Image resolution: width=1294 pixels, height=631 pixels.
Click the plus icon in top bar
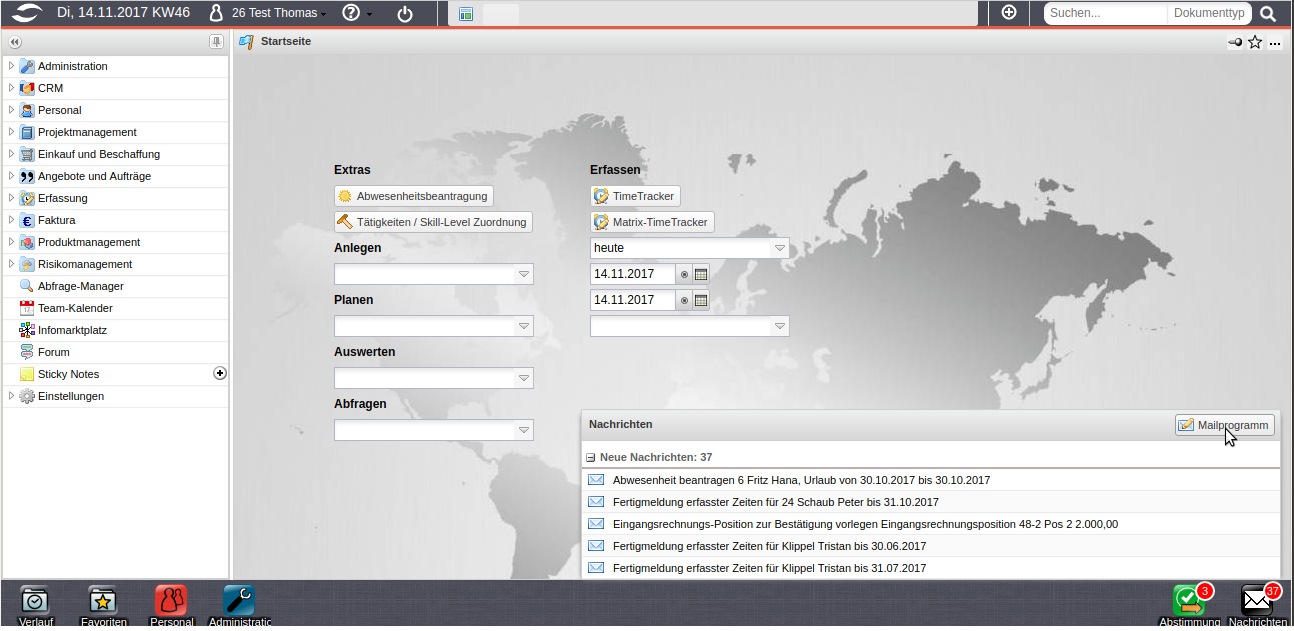coord(1009,13)
